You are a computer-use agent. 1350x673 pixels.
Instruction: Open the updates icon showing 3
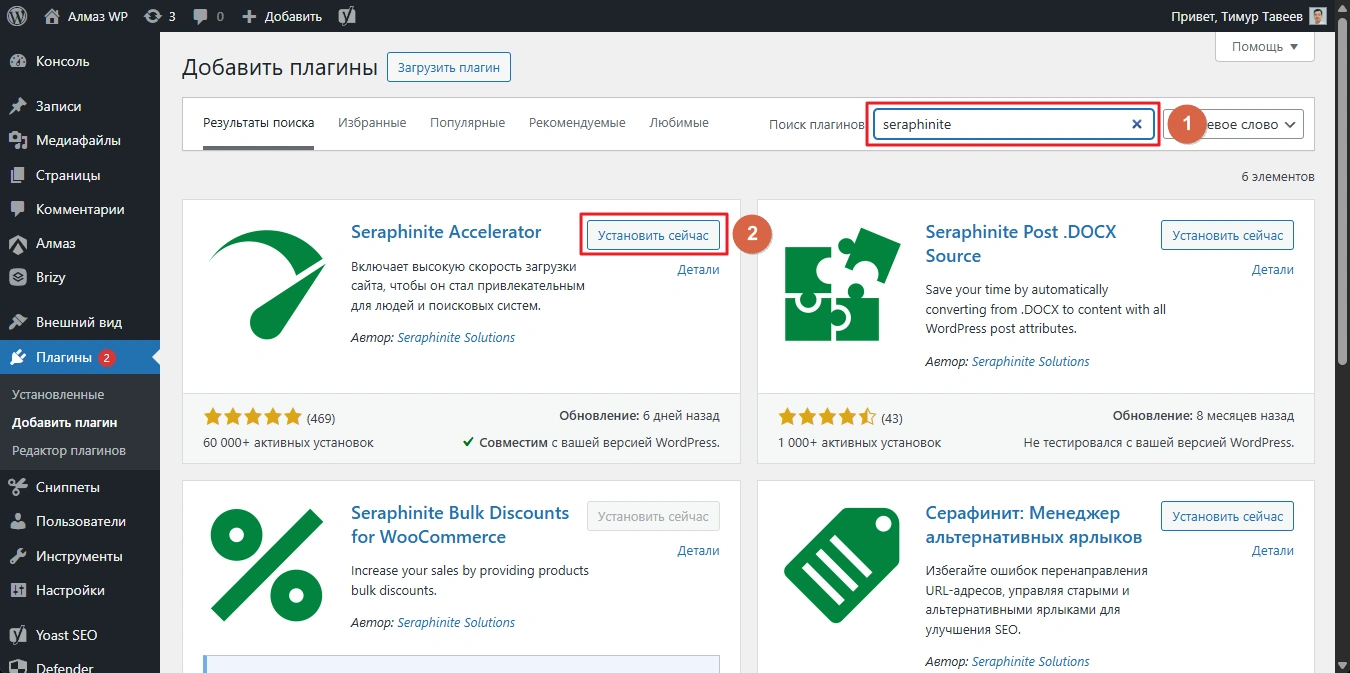159,16
